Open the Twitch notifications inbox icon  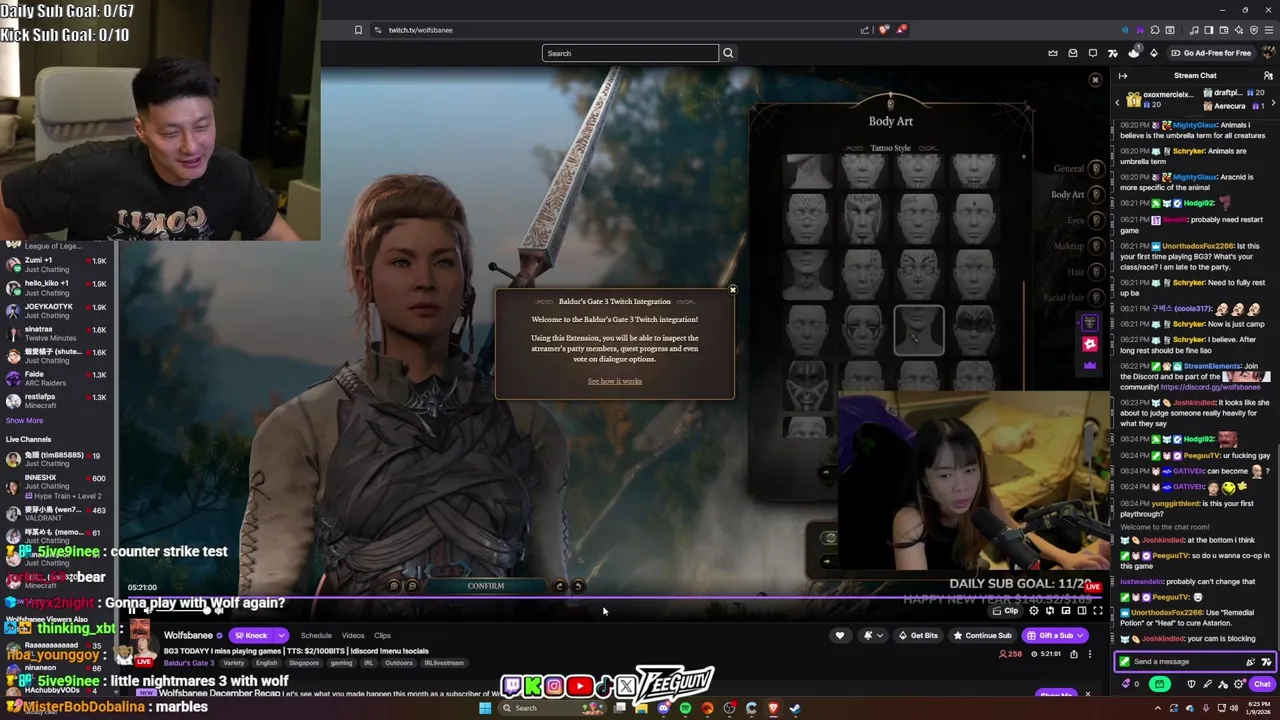pyautogui.click(x=1073, y=53)
